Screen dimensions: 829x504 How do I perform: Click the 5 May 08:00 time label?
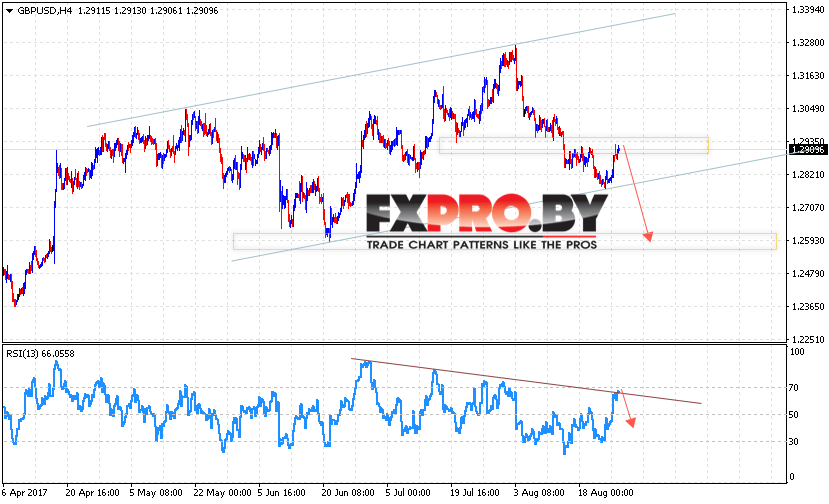[x=156, y=493]
